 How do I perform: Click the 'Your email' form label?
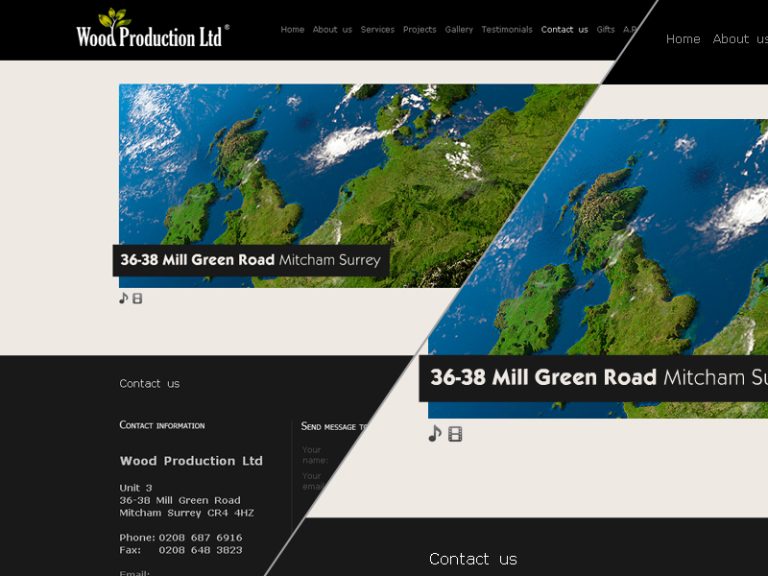(312, 481)
